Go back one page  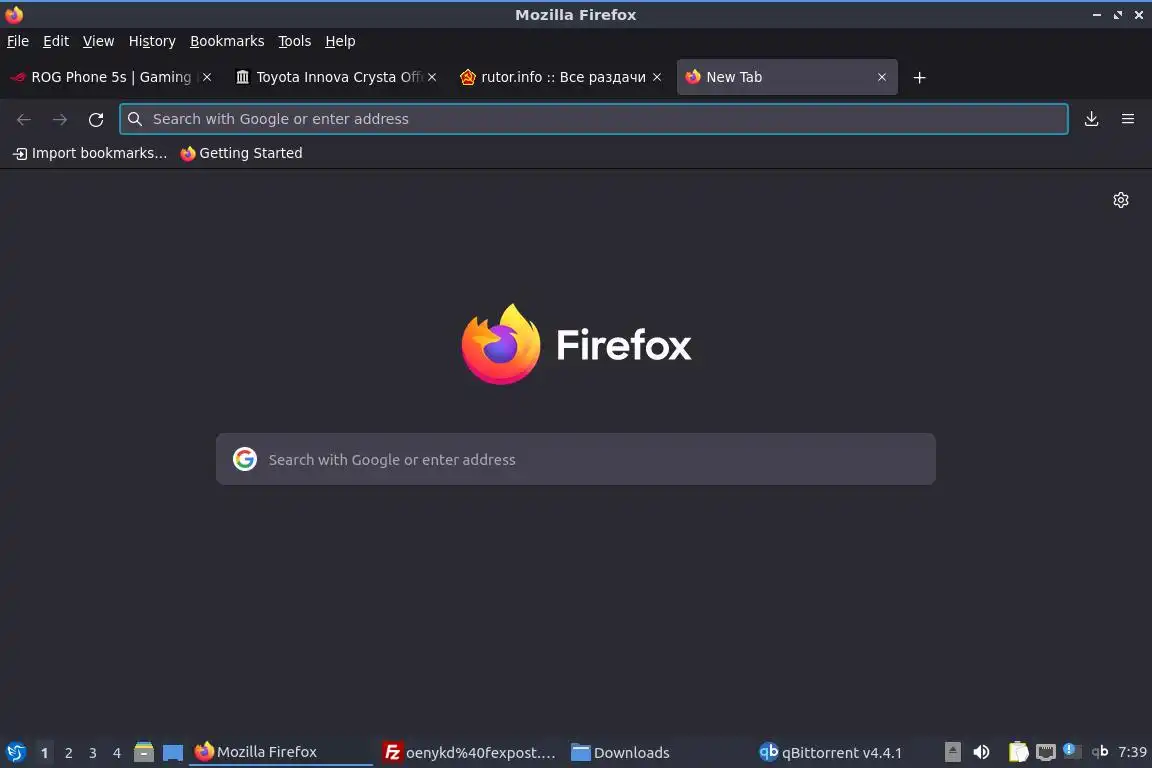coord(24,119)
